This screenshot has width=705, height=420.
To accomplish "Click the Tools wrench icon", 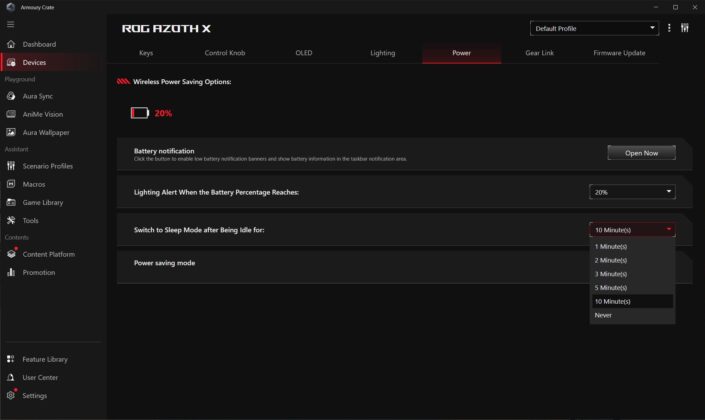I will point(11,220).
